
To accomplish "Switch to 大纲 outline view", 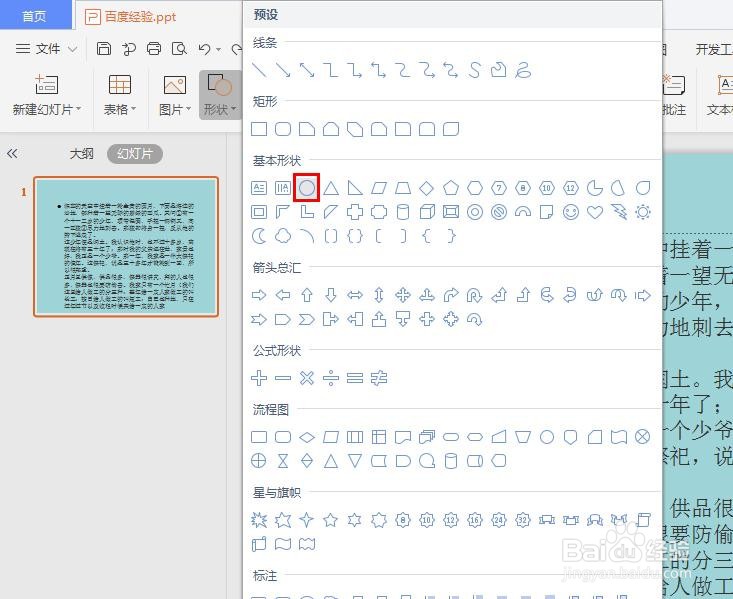I will [x=81, y=153].
